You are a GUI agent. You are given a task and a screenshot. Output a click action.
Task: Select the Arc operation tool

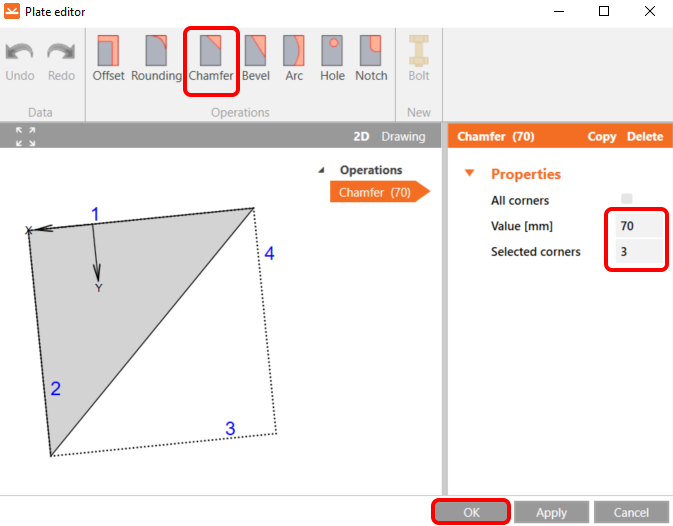click(x=294, y=58)
